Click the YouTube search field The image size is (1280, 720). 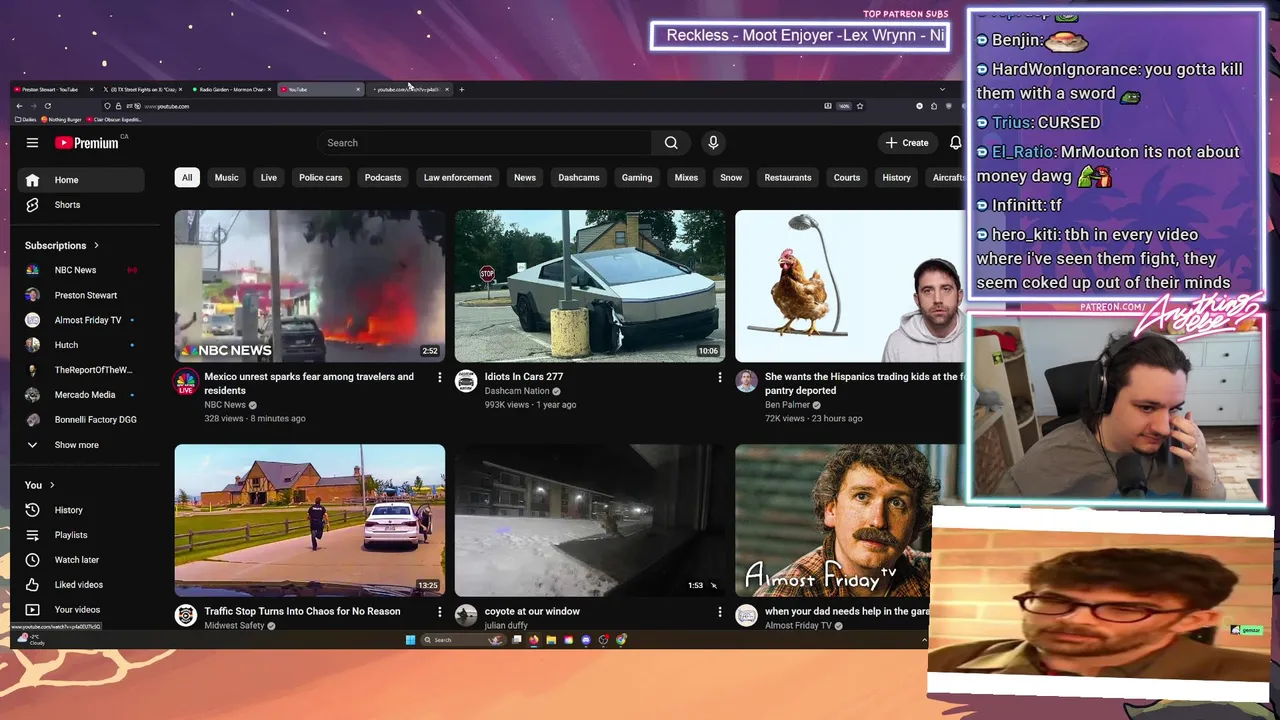tap(485, 143)
